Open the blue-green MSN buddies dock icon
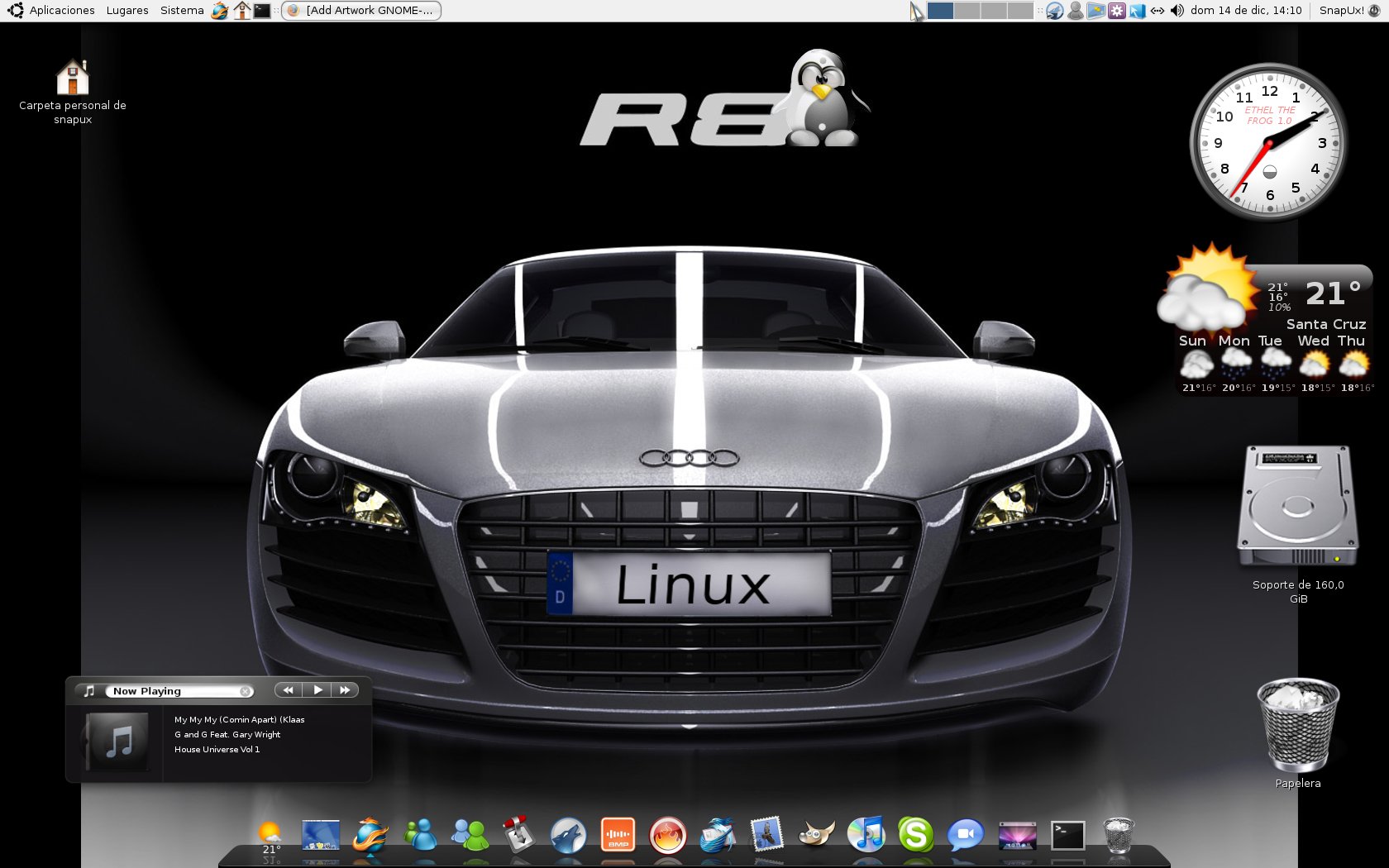The image size is (1389, 868). tap(421, 835)
